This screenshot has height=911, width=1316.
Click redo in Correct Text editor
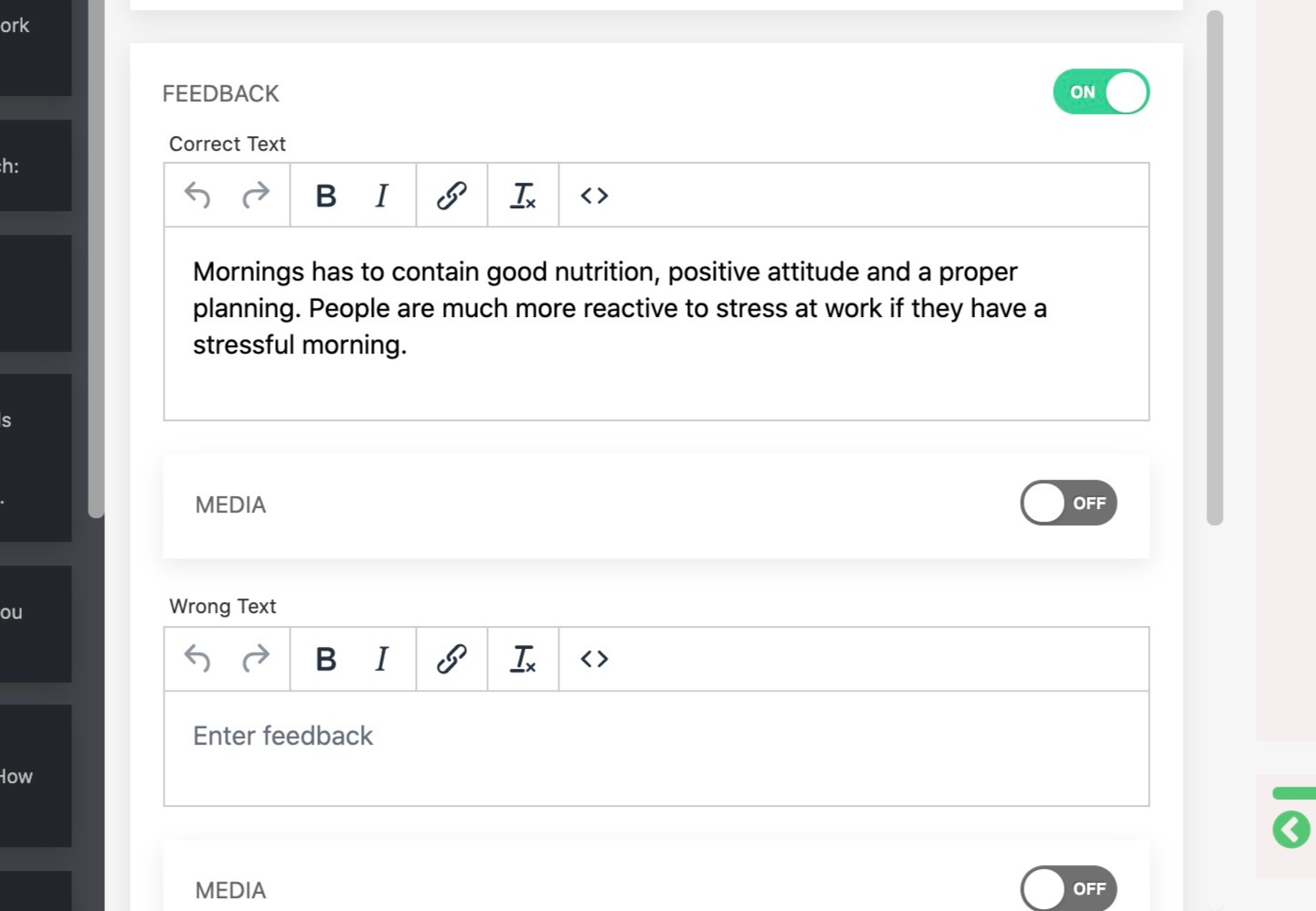[256, 196]
